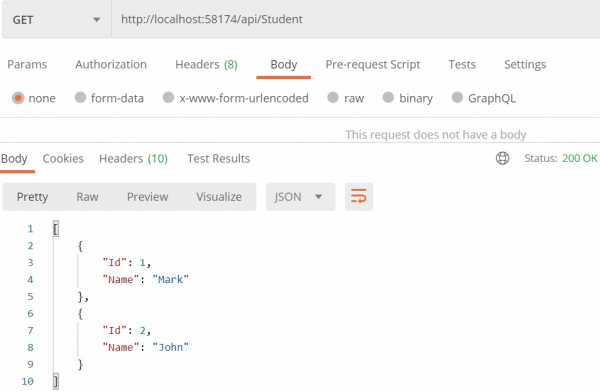This screenshot has width=600, height=391.
Task: Click the globe network icon
Action: click(502, 158)
